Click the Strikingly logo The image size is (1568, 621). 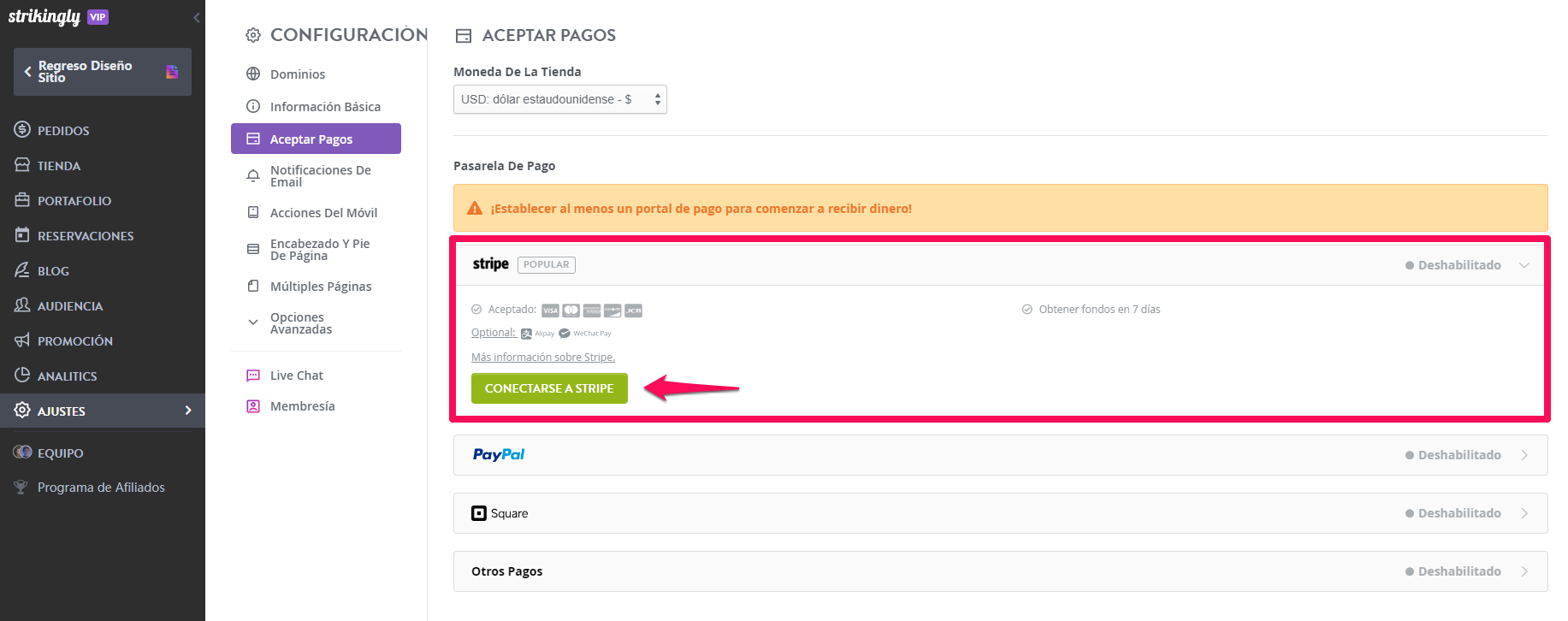(x=44, y=17)
